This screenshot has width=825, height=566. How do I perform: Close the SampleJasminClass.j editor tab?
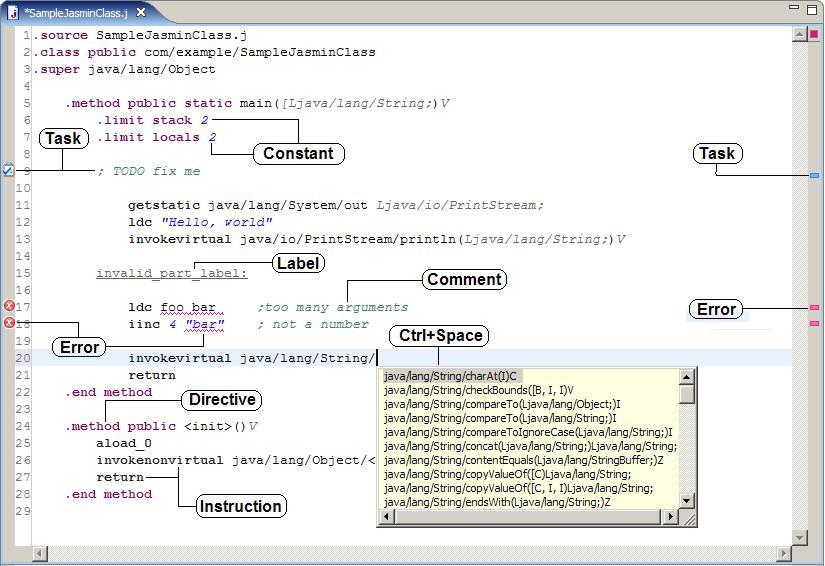141,12
